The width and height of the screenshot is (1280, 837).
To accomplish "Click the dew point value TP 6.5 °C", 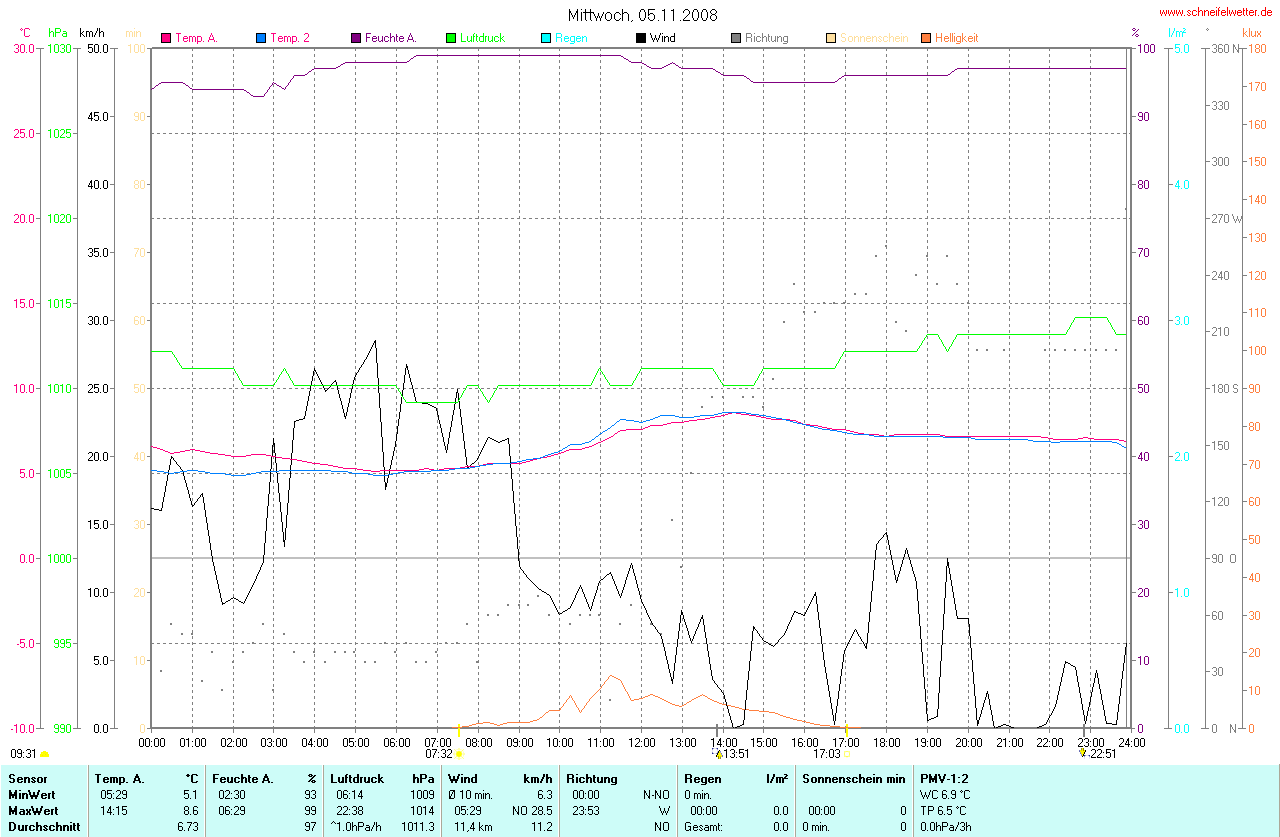I will [944, 810].
